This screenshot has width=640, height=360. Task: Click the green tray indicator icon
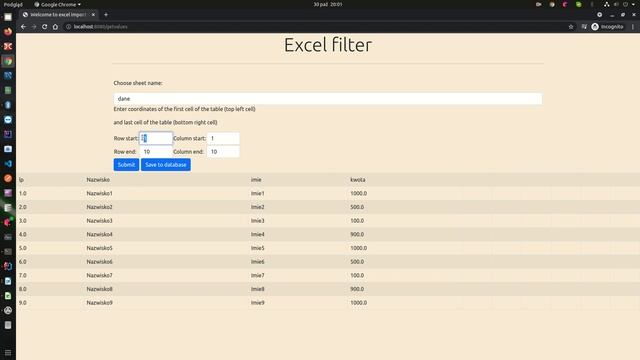(x=578, y=4)
